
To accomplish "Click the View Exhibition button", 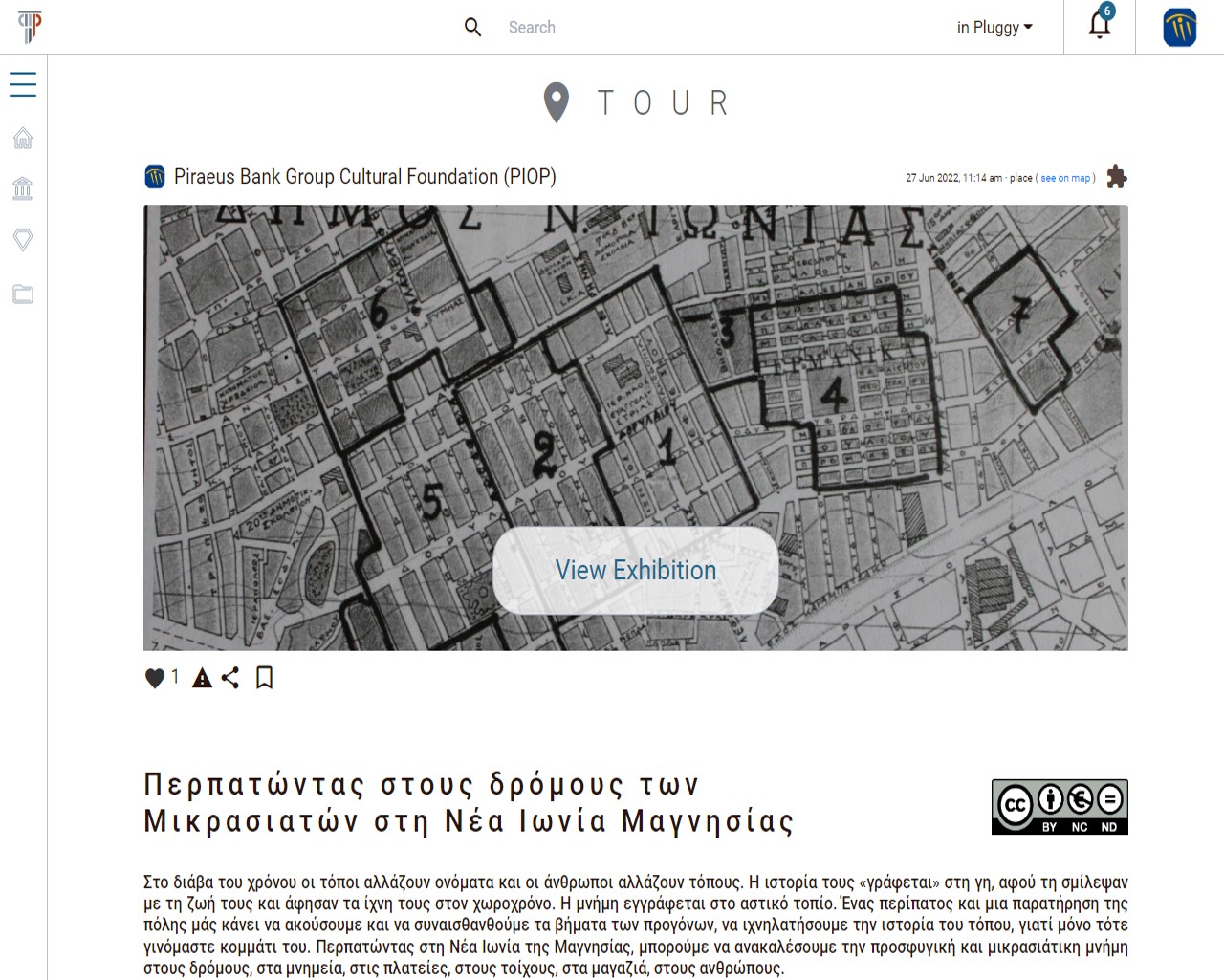I will pyautogui.click(x=636, y=570).
